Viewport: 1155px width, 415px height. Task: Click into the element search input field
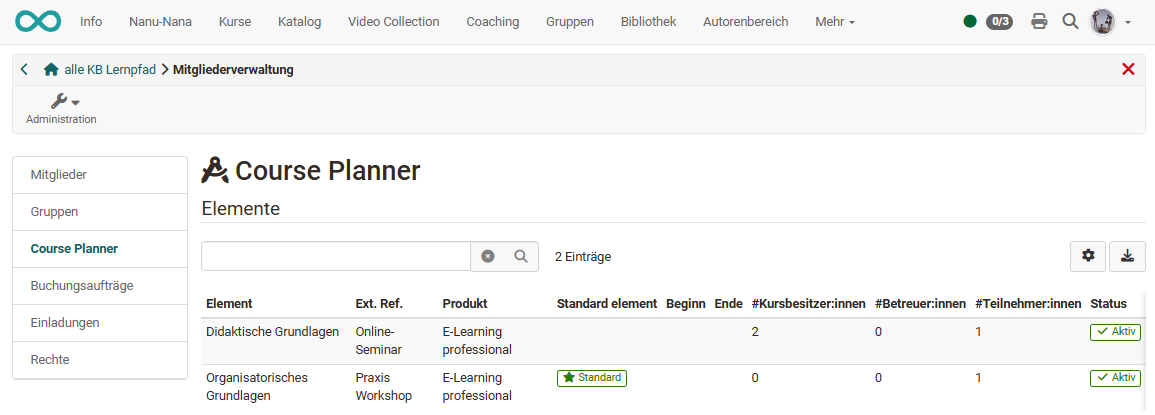coord(335,256)
